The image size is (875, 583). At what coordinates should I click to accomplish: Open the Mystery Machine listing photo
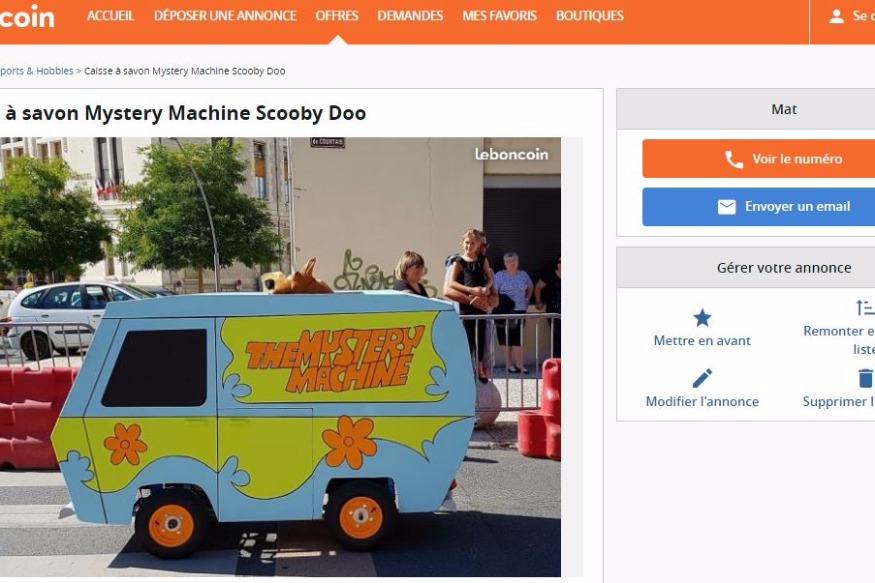[x=280, y=357]
